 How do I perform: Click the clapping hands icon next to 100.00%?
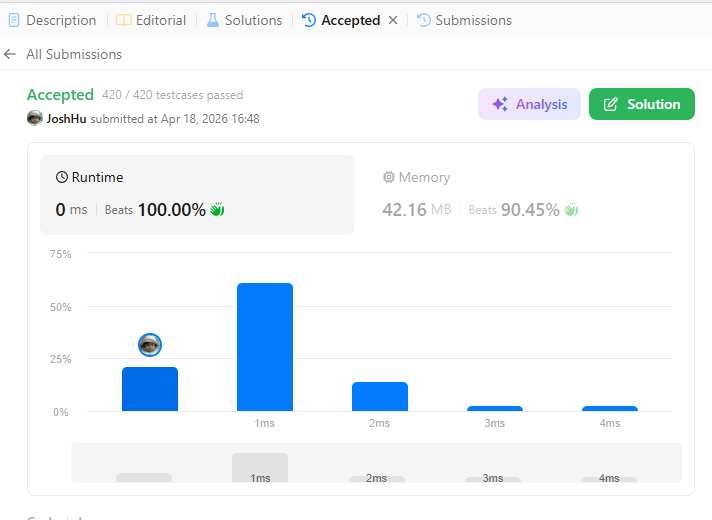pos(217,209)
